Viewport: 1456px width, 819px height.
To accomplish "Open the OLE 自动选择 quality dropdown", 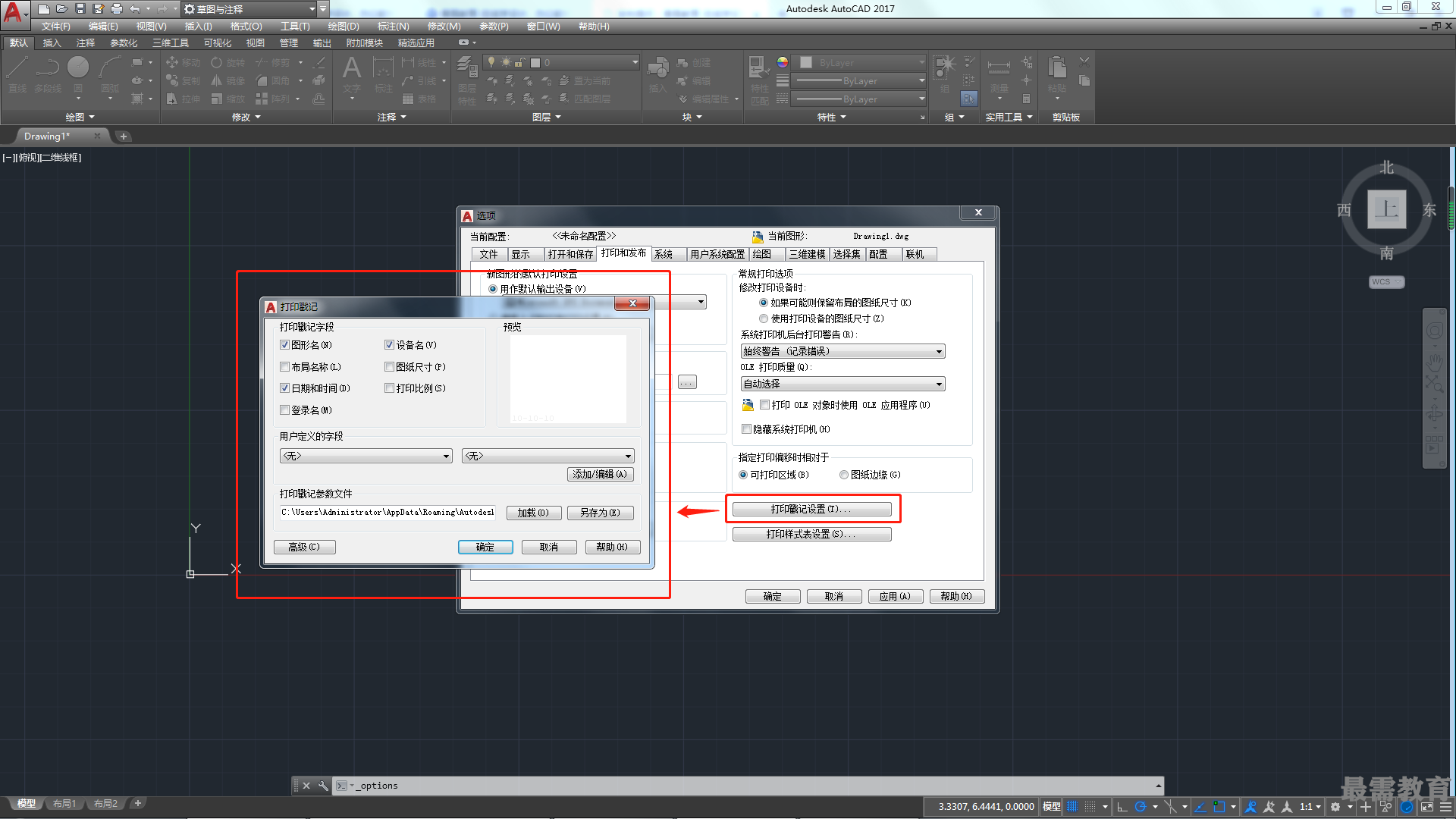I will click(x=843, y=384).
